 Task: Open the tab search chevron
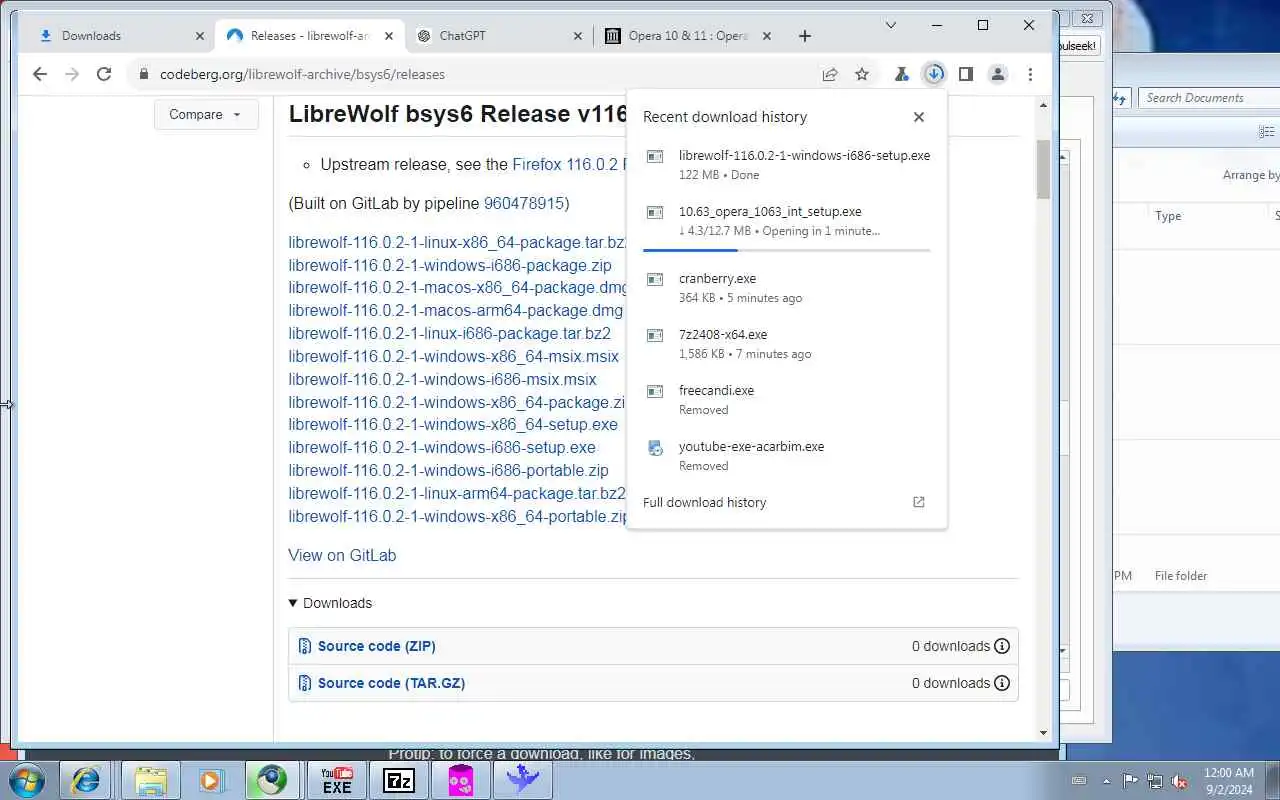891,25
